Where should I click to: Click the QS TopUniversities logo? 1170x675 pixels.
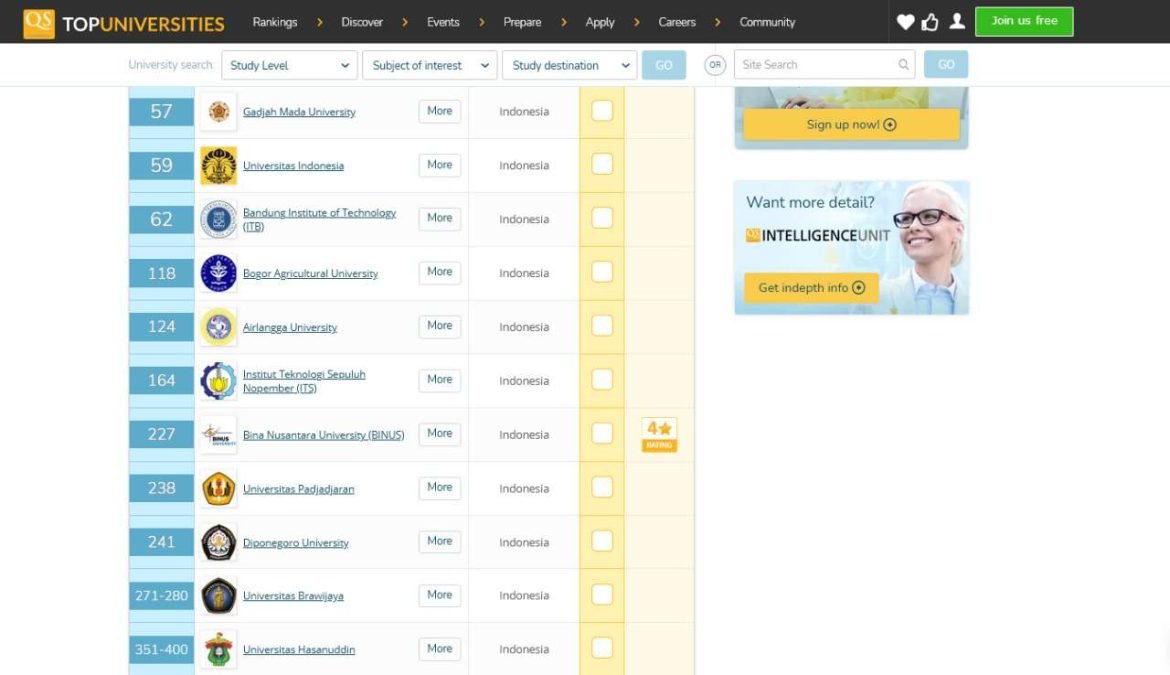pyautogui.click(x=123, y=23)
